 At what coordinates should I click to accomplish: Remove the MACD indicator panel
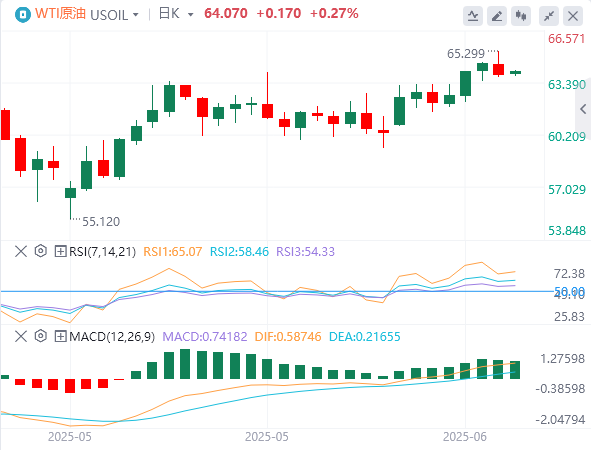21,336
